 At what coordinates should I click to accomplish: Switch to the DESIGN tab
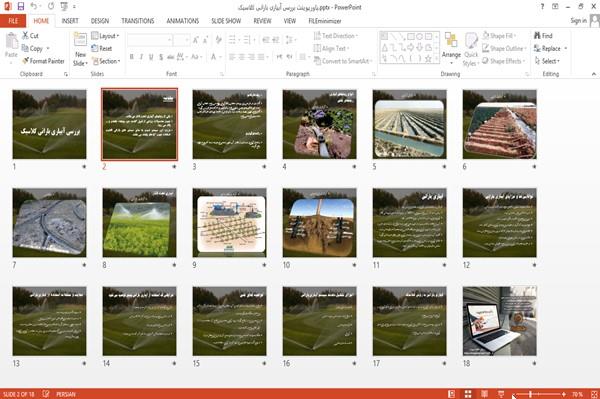(100, 21)
